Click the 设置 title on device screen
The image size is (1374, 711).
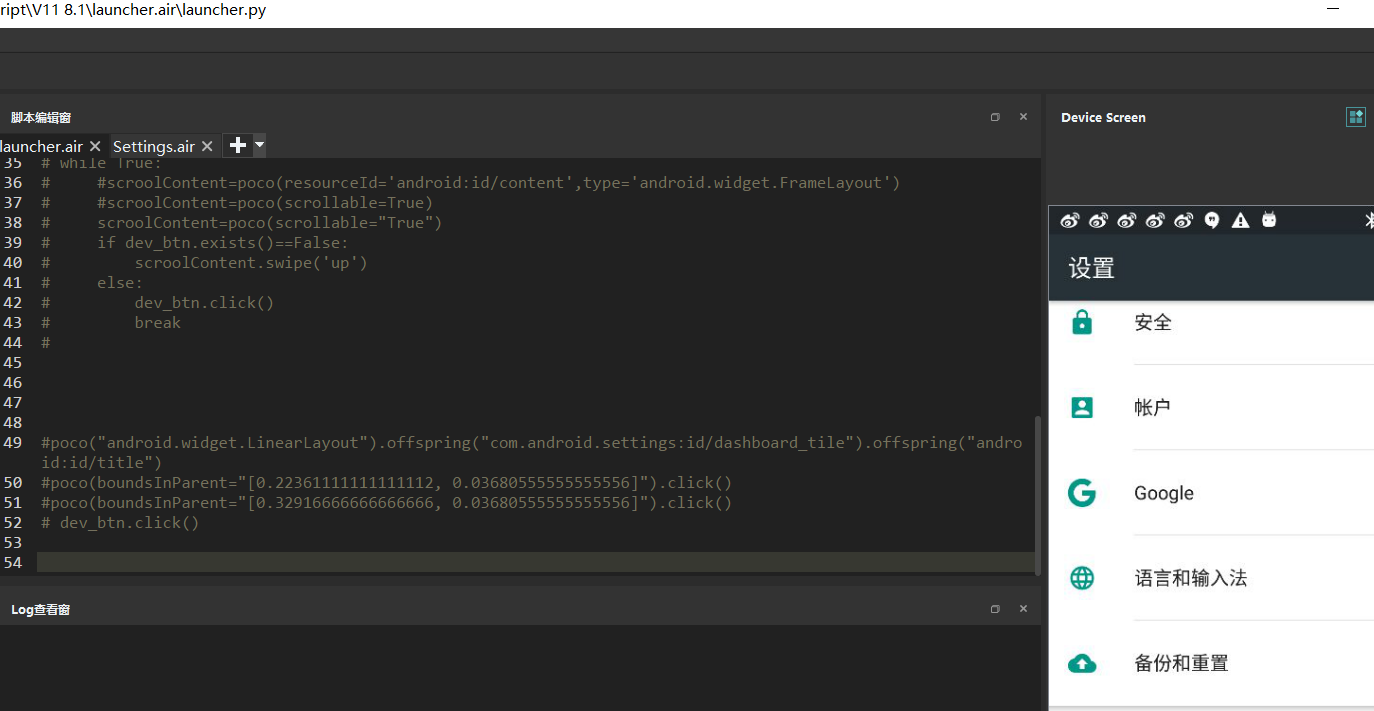tap(1091, 268)
